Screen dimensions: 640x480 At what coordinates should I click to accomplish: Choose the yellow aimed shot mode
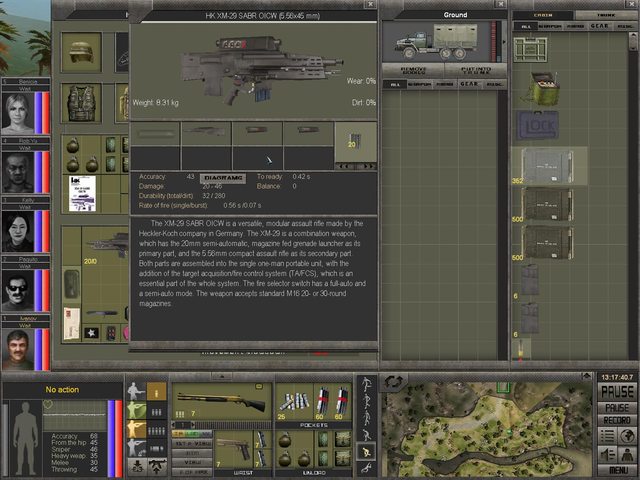tap(136, 429)
